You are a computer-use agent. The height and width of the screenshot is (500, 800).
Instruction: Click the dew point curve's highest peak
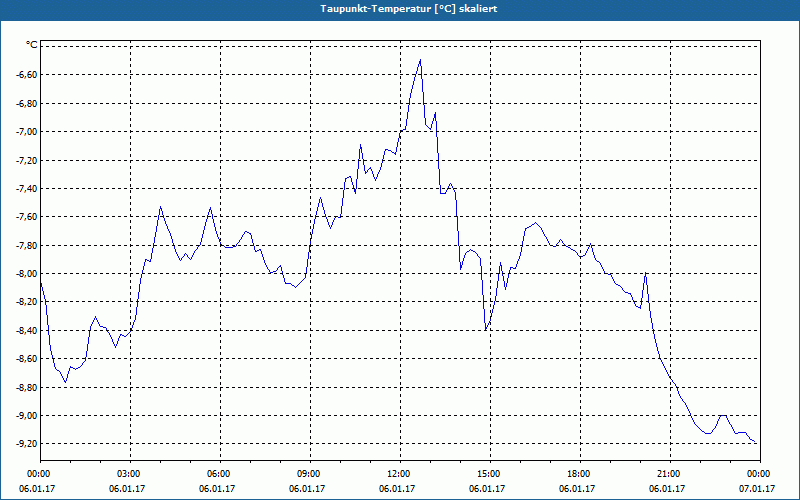[x=420, y=60]
